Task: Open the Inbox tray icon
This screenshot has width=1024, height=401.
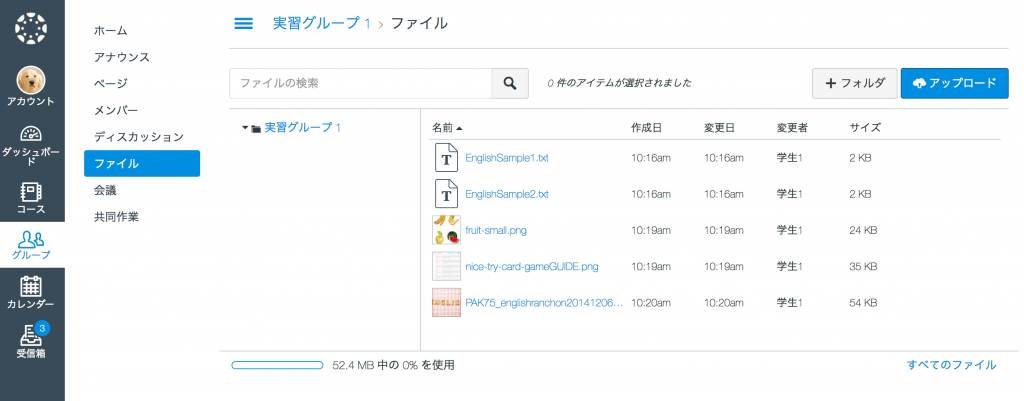Action: tap(31, 336)
